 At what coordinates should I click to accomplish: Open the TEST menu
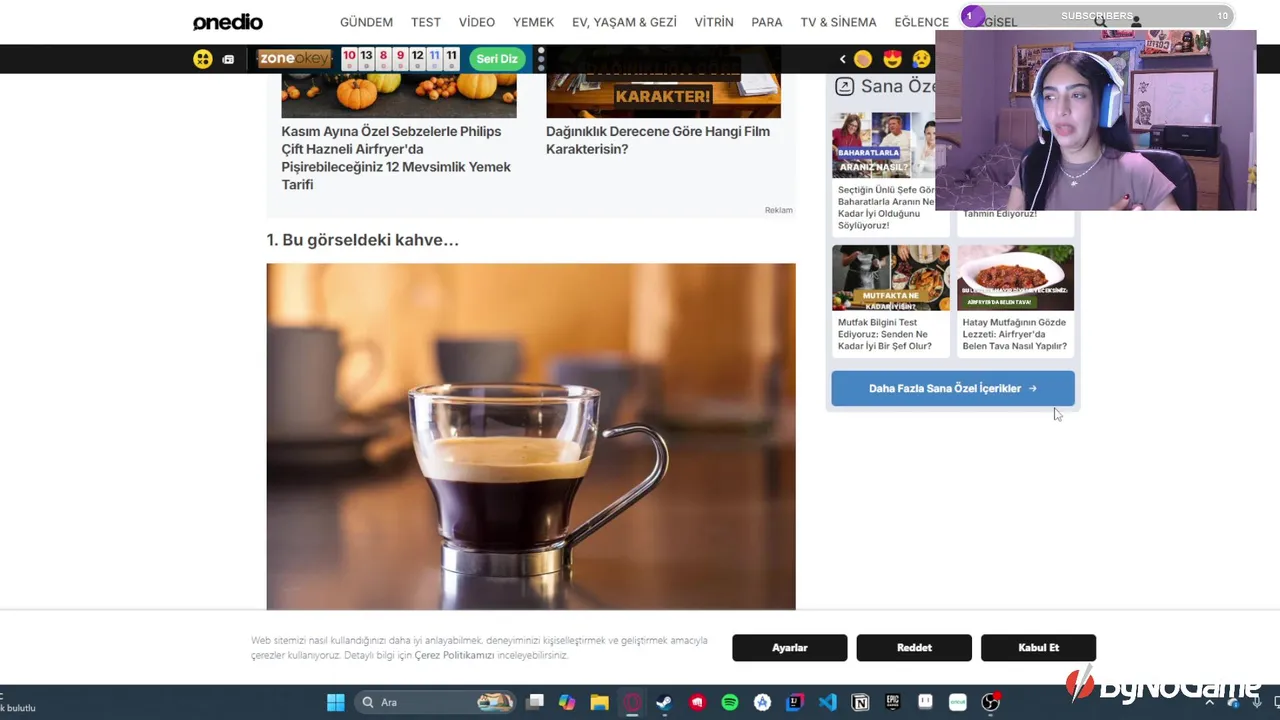[x=426, y=22]
